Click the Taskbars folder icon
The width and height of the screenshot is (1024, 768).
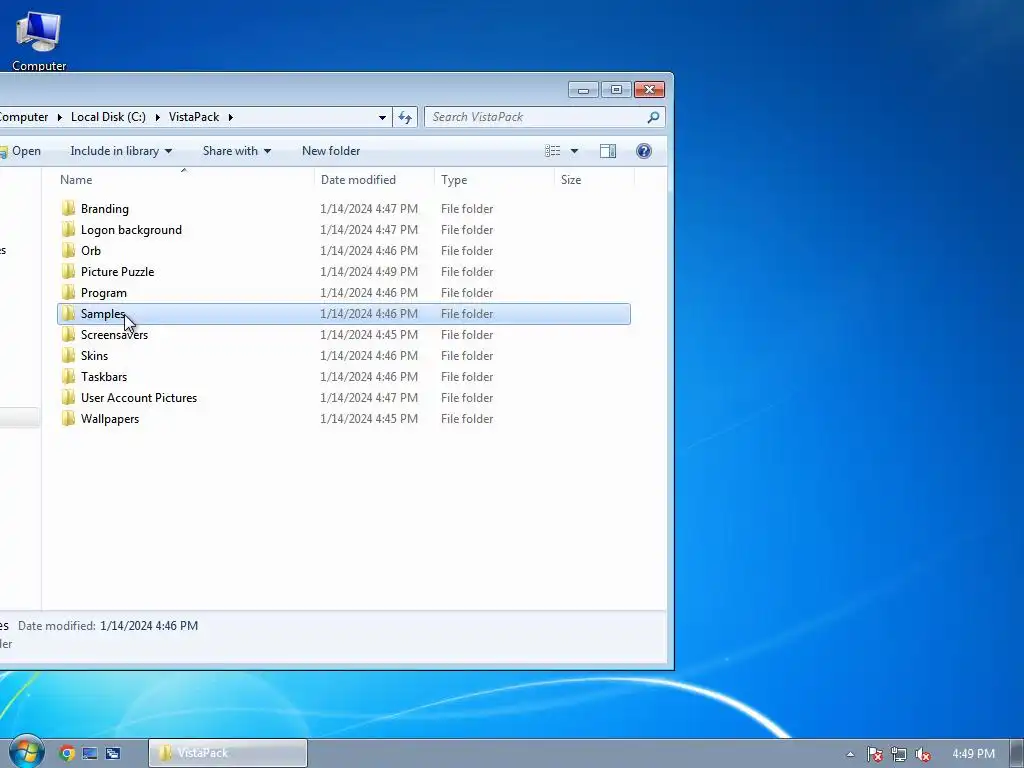pyautogui.click(x=69, y=377)
